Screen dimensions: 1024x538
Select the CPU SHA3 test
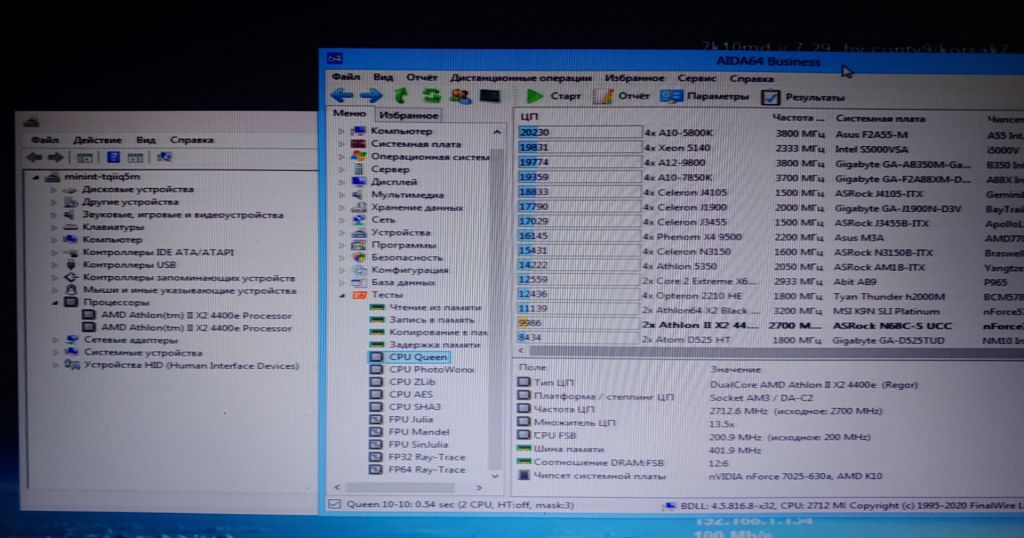[x=415, y=407]
